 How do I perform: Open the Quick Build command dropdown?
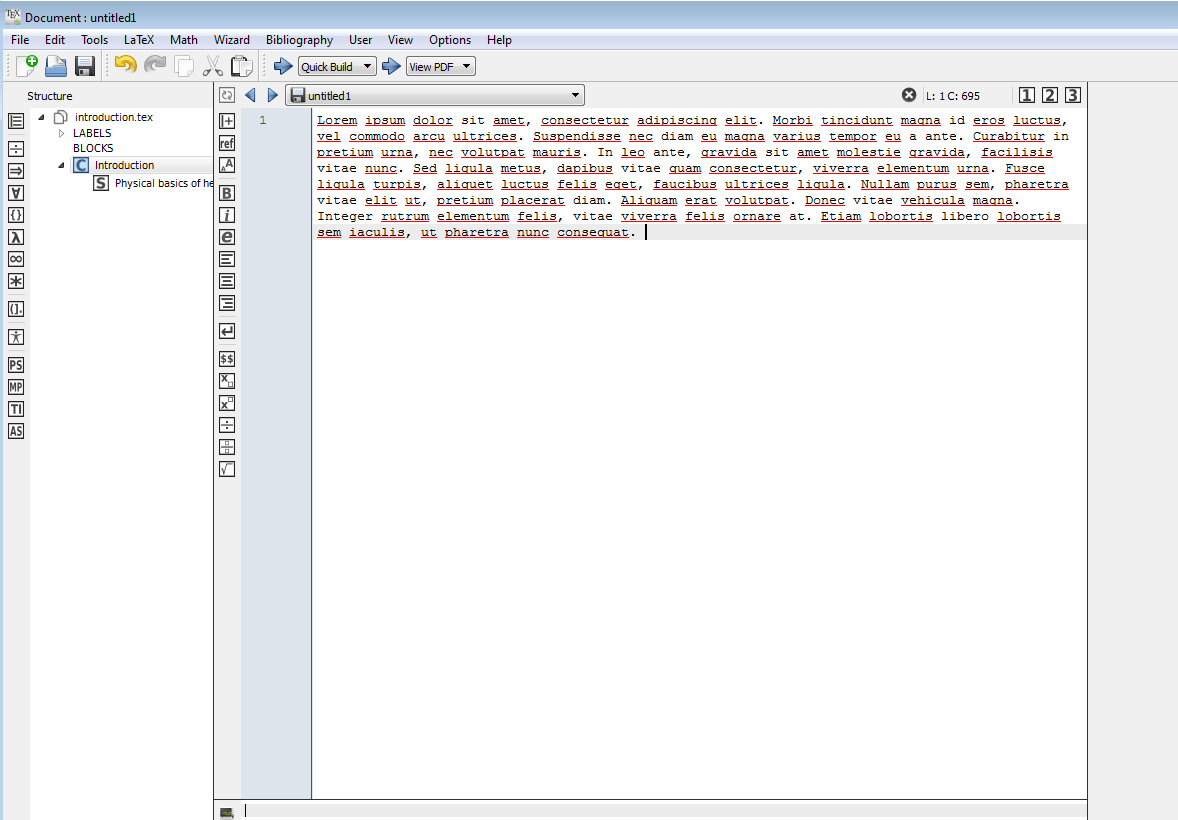pyautogui.click(x=337, y=66)
